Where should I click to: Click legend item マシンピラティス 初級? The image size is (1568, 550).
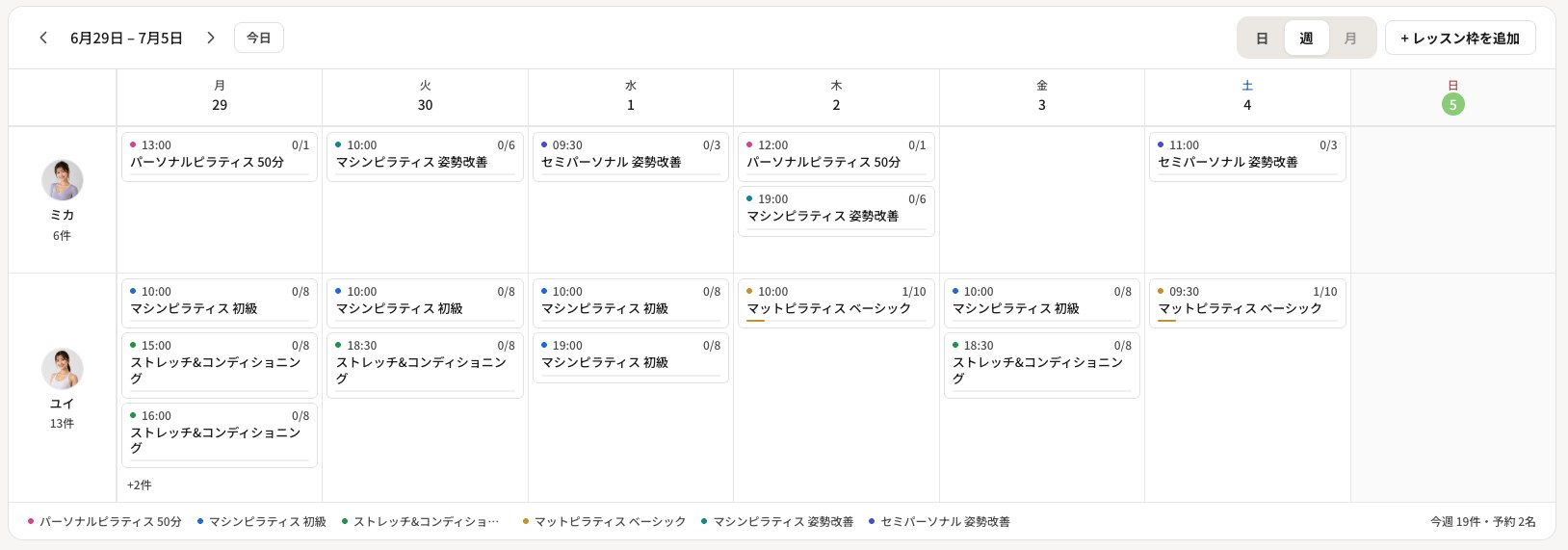coord(261,522)
